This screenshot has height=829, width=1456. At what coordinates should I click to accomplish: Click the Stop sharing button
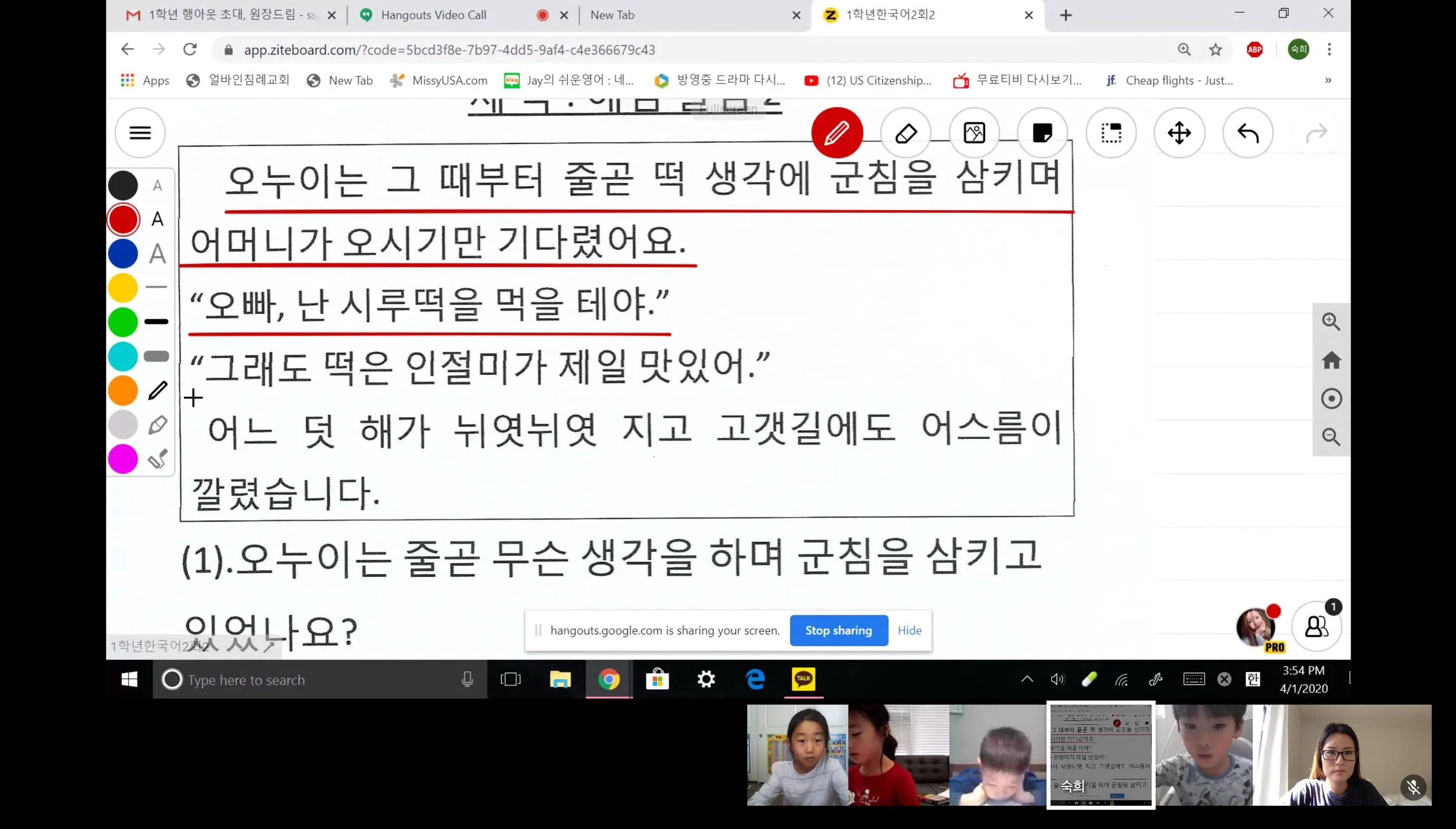838,630
